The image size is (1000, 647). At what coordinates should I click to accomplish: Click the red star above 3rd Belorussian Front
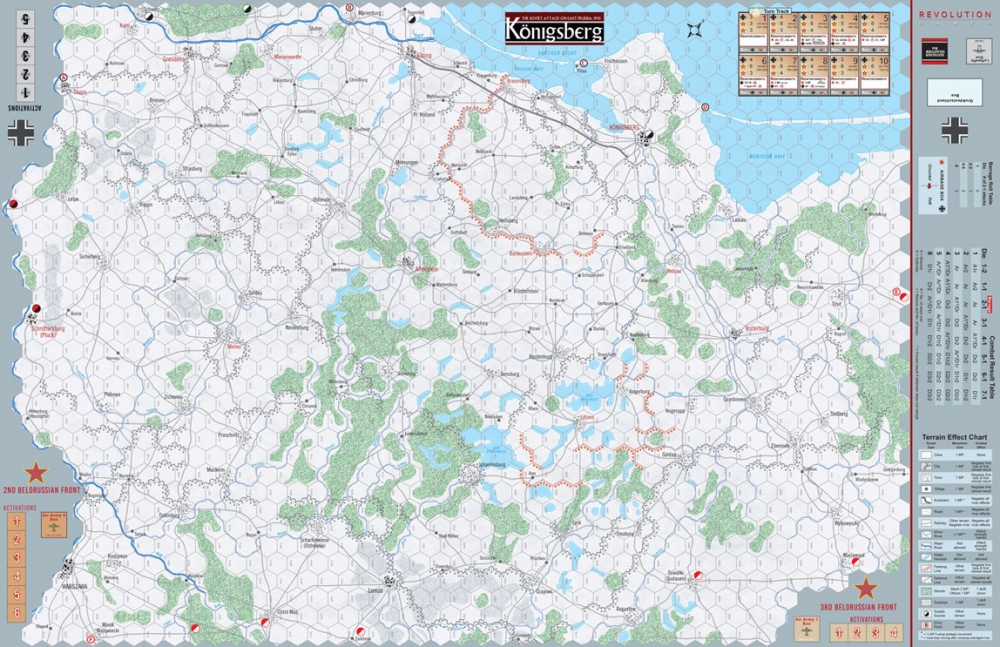point(866,589)
